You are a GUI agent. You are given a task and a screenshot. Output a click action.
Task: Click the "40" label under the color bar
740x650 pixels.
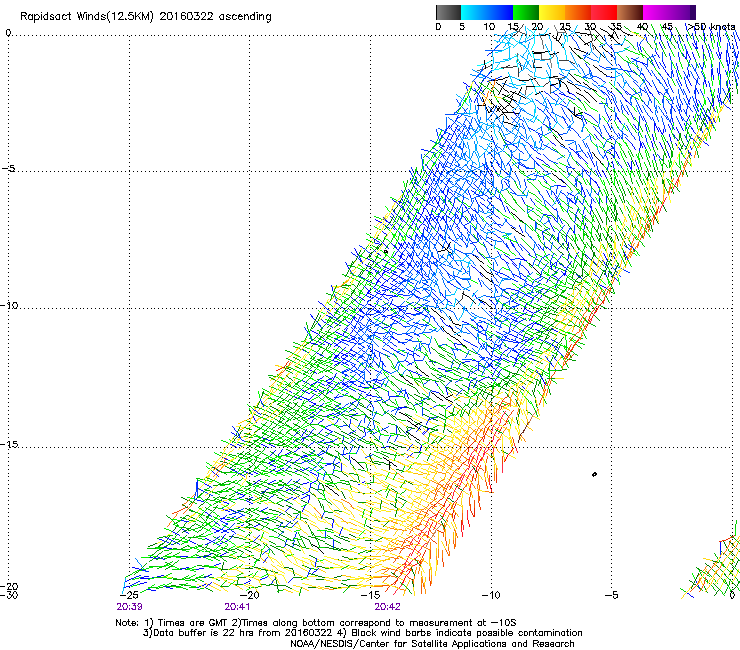pyautogui.click(x=642, y=27)
